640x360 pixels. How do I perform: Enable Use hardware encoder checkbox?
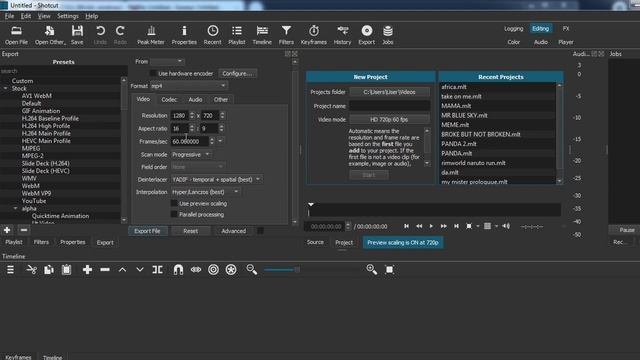click(x=153, y=73)
